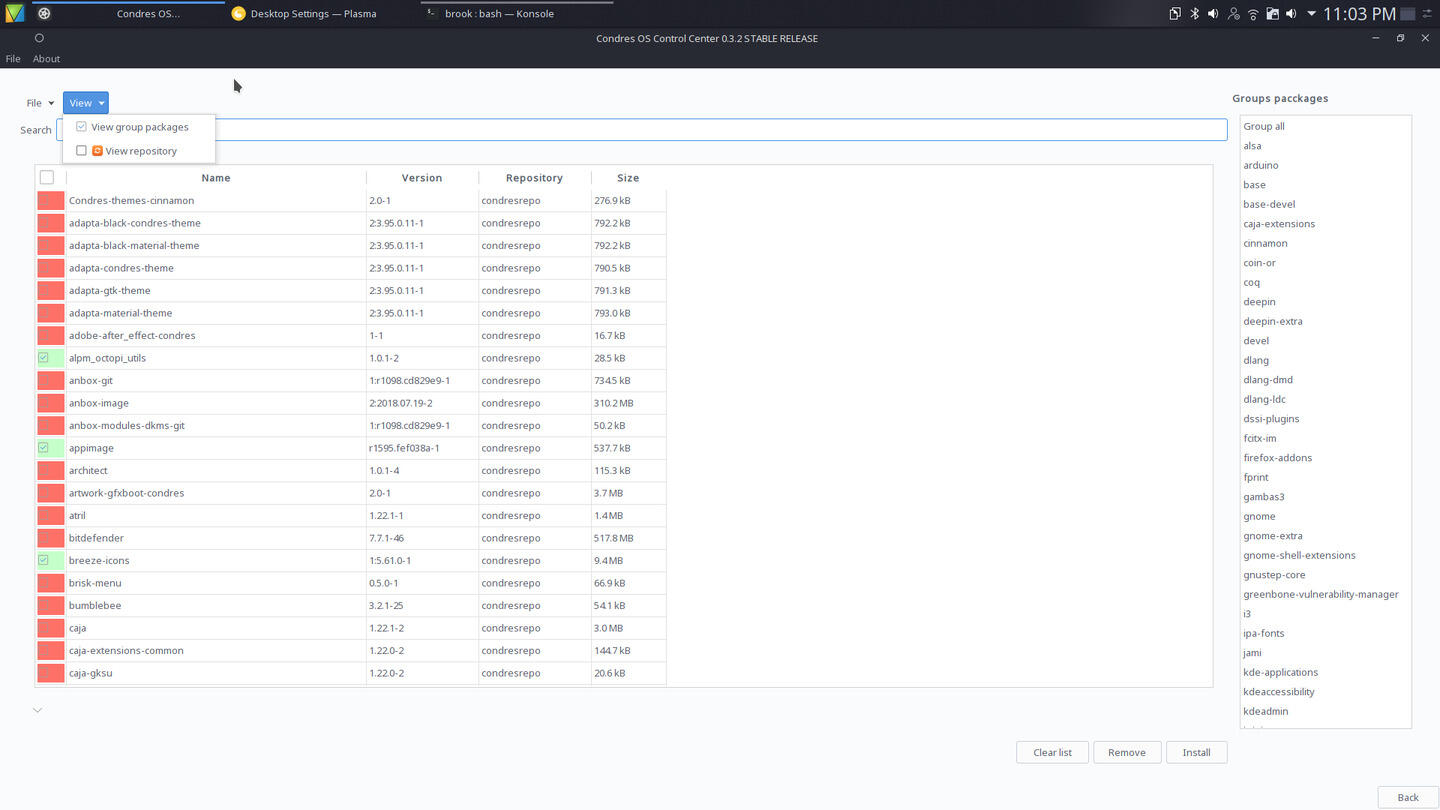This screenshot has height=810, width=1440.
Task: Mark the red box for bitdefender
Action: [x=51, y=538]
